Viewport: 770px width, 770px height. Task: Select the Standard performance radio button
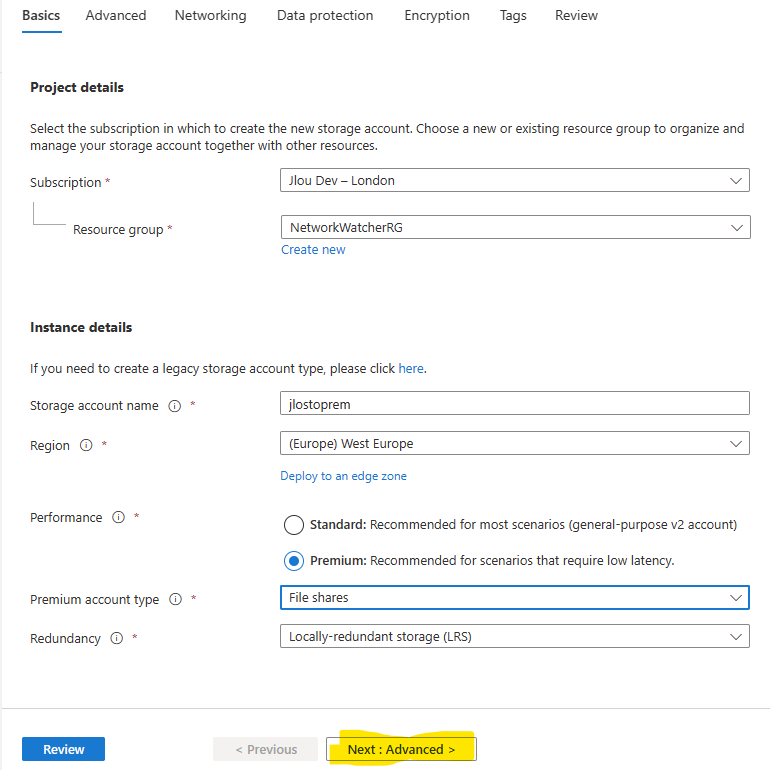tap(294, 524)
